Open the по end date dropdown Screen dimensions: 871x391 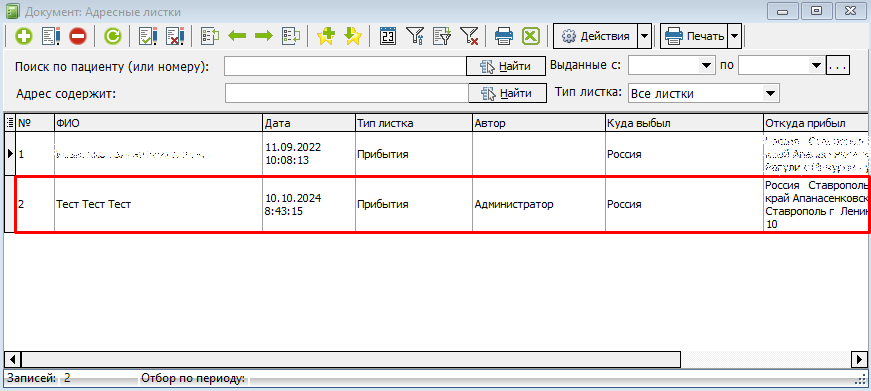coord(816,66)
